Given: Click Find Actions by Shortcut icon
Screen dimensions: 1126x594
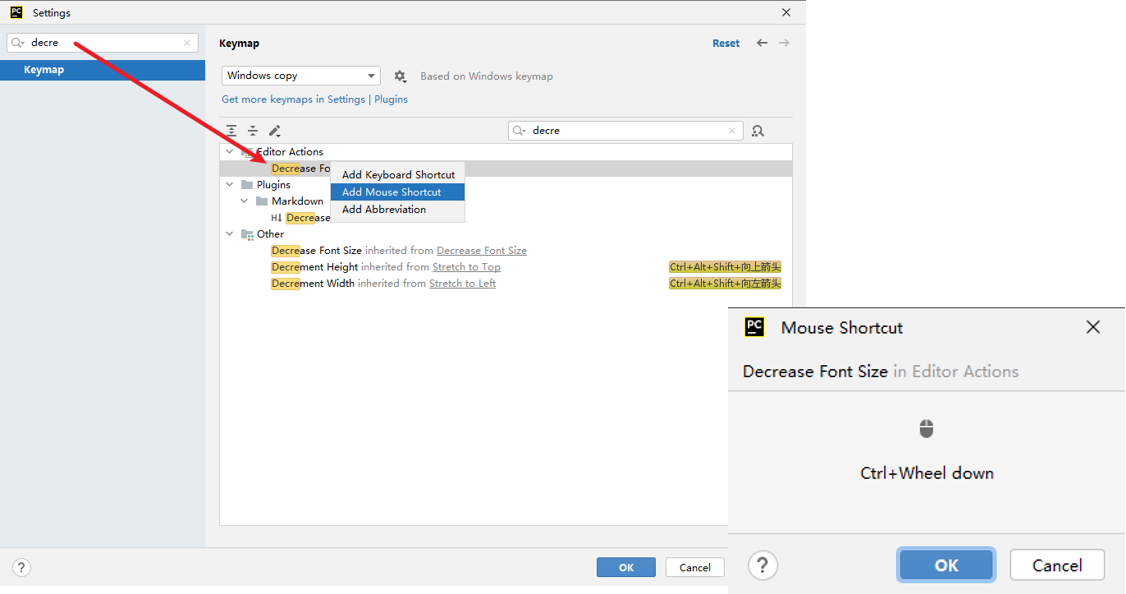Looking at the screenshot, I should 758,131.
